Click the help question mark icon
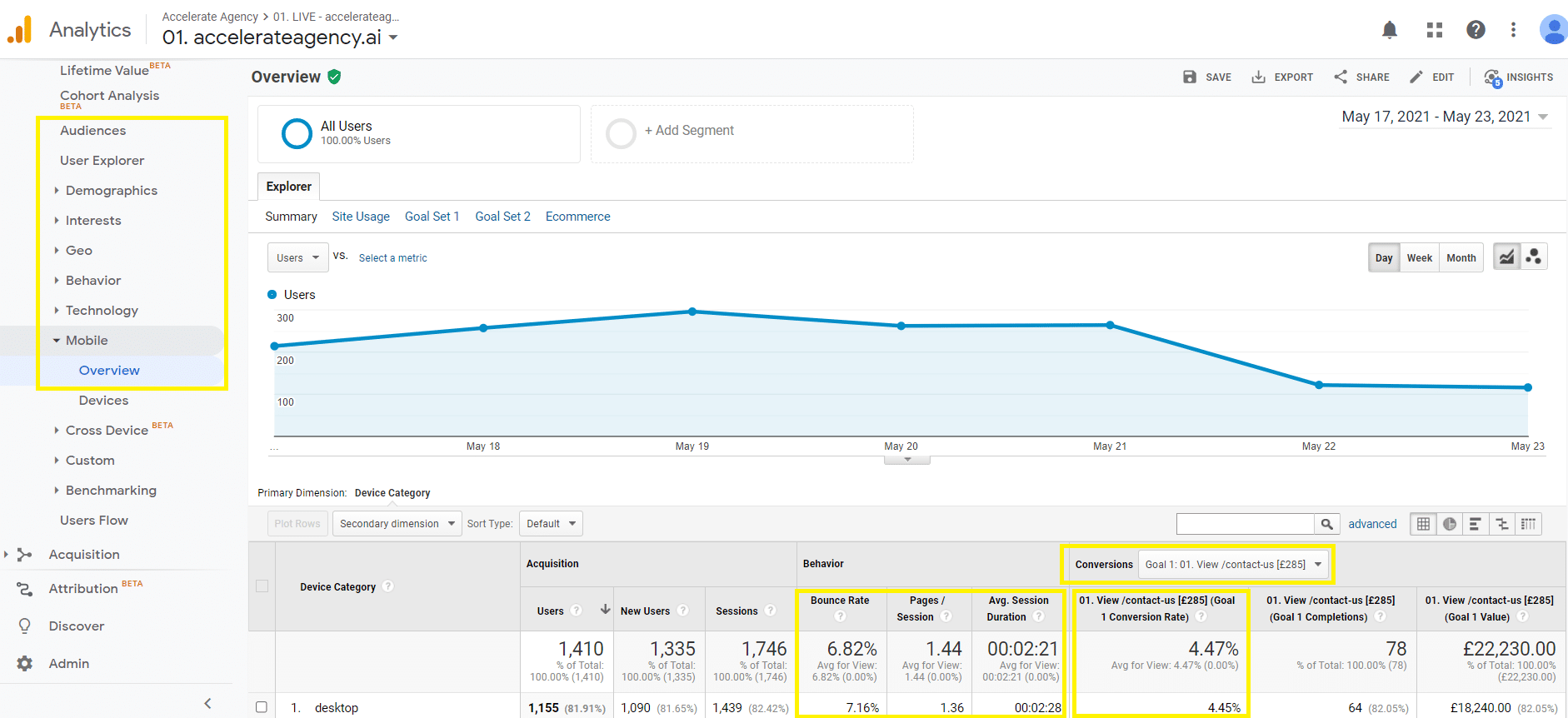 [1476, 30]
